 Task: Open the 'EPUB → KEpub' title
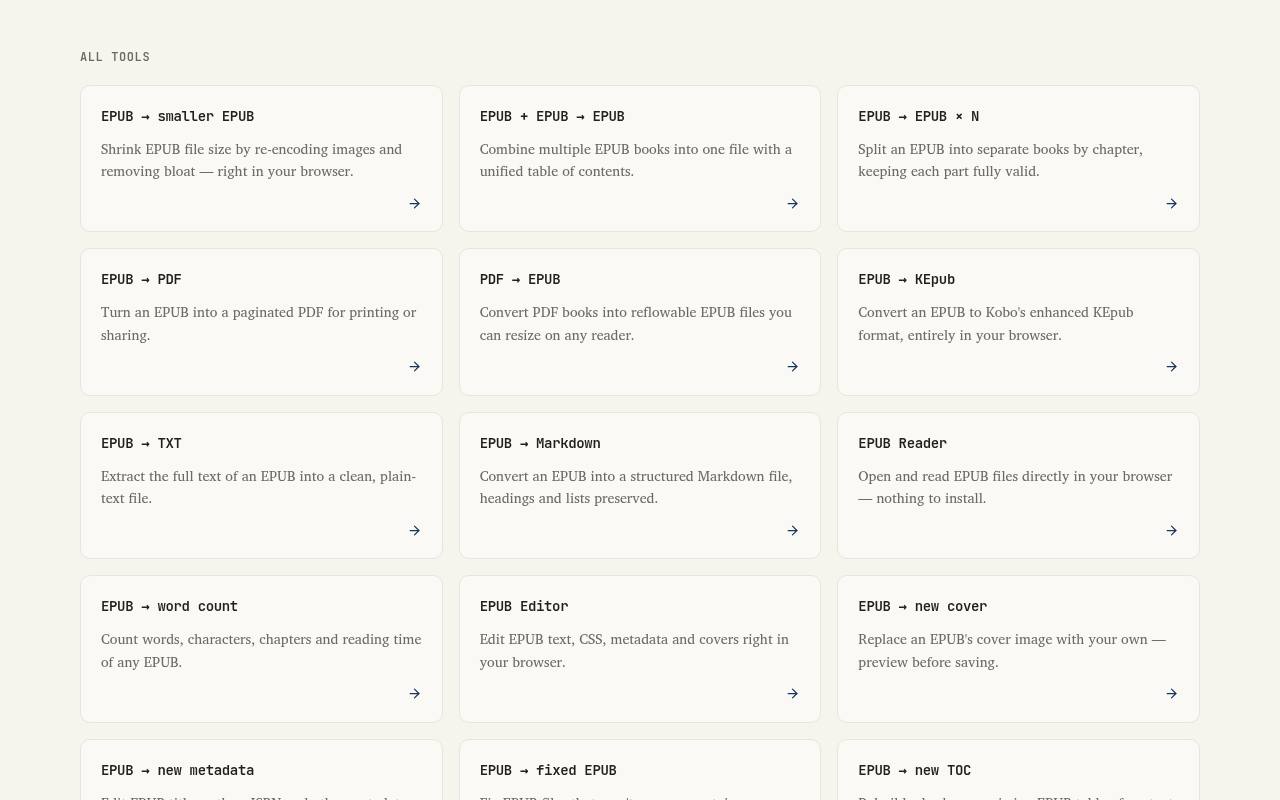[x=906, y=279]
